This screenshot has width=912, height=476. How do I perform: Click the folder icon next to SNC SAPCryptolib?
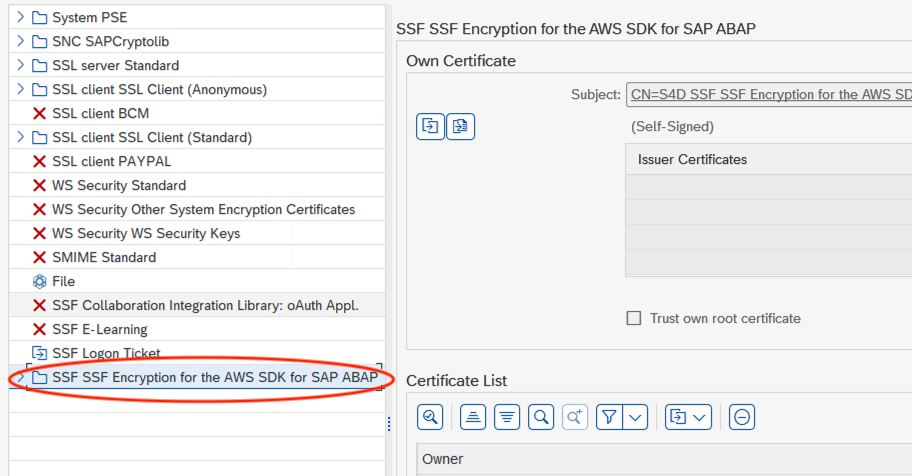[x=40, y=42]
